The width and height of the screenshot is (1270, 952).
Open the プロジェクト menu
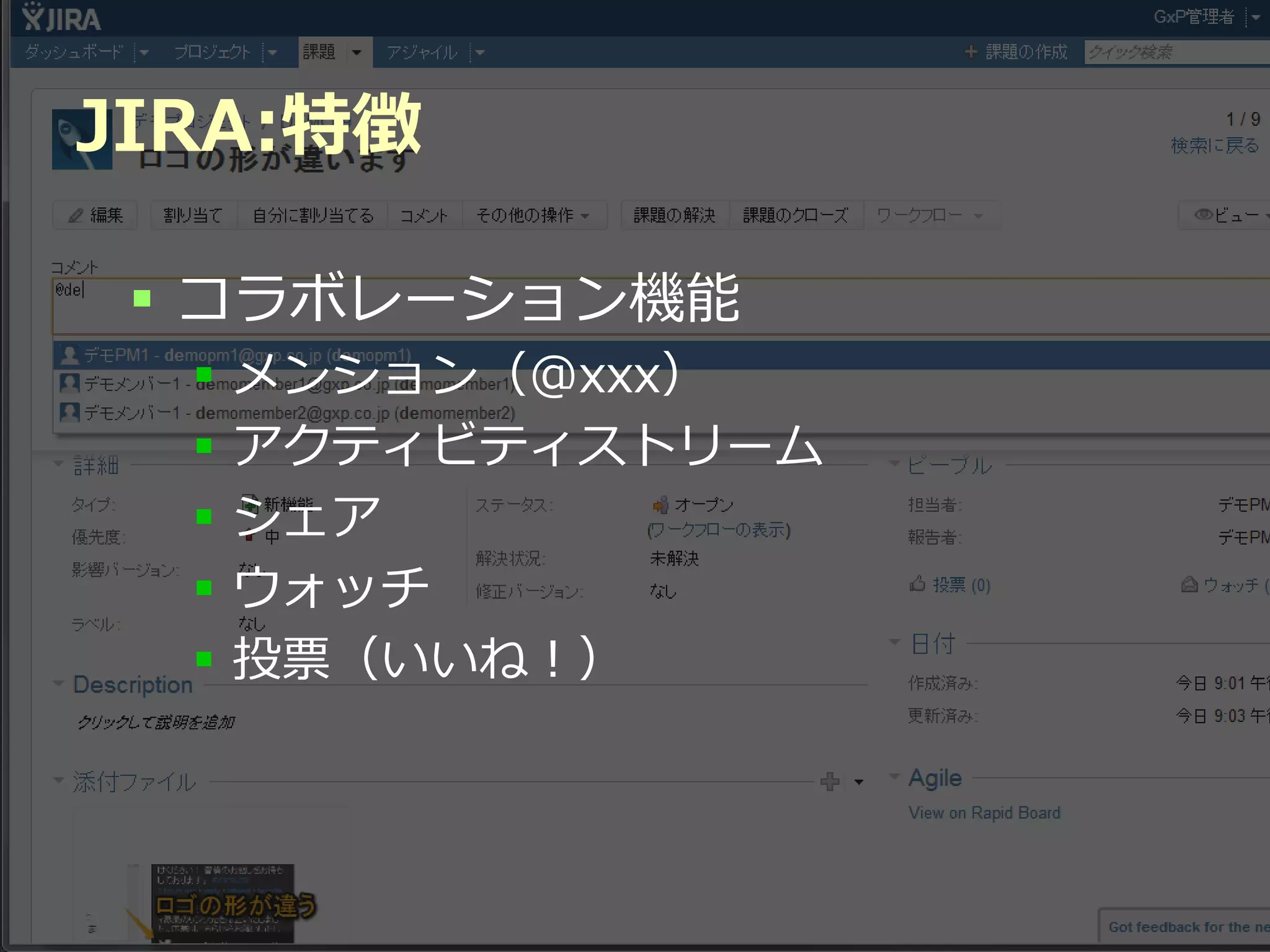(x=212, y=52)
